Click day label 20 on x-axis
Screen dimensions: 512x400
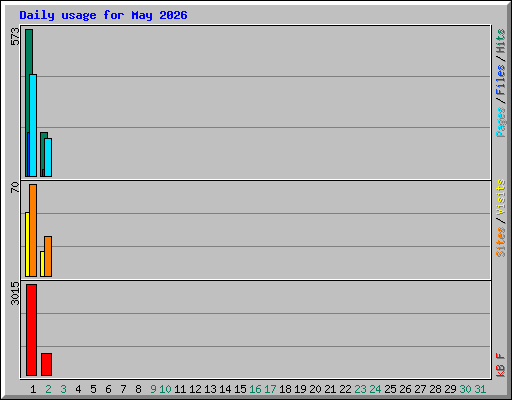315,389
